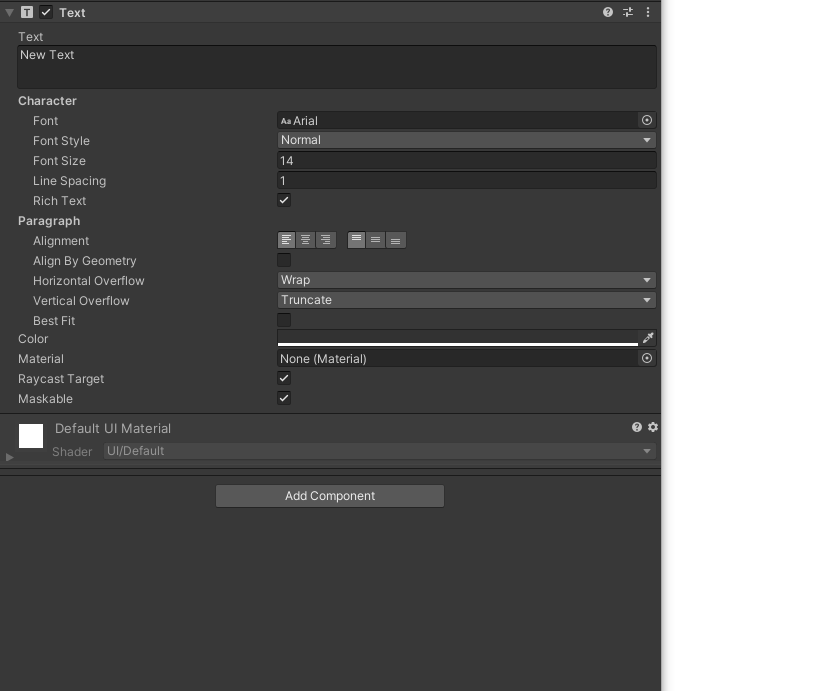840x691 pixels.
Task: Select center horizontal text alignment
Action: [x=305, y=239]
